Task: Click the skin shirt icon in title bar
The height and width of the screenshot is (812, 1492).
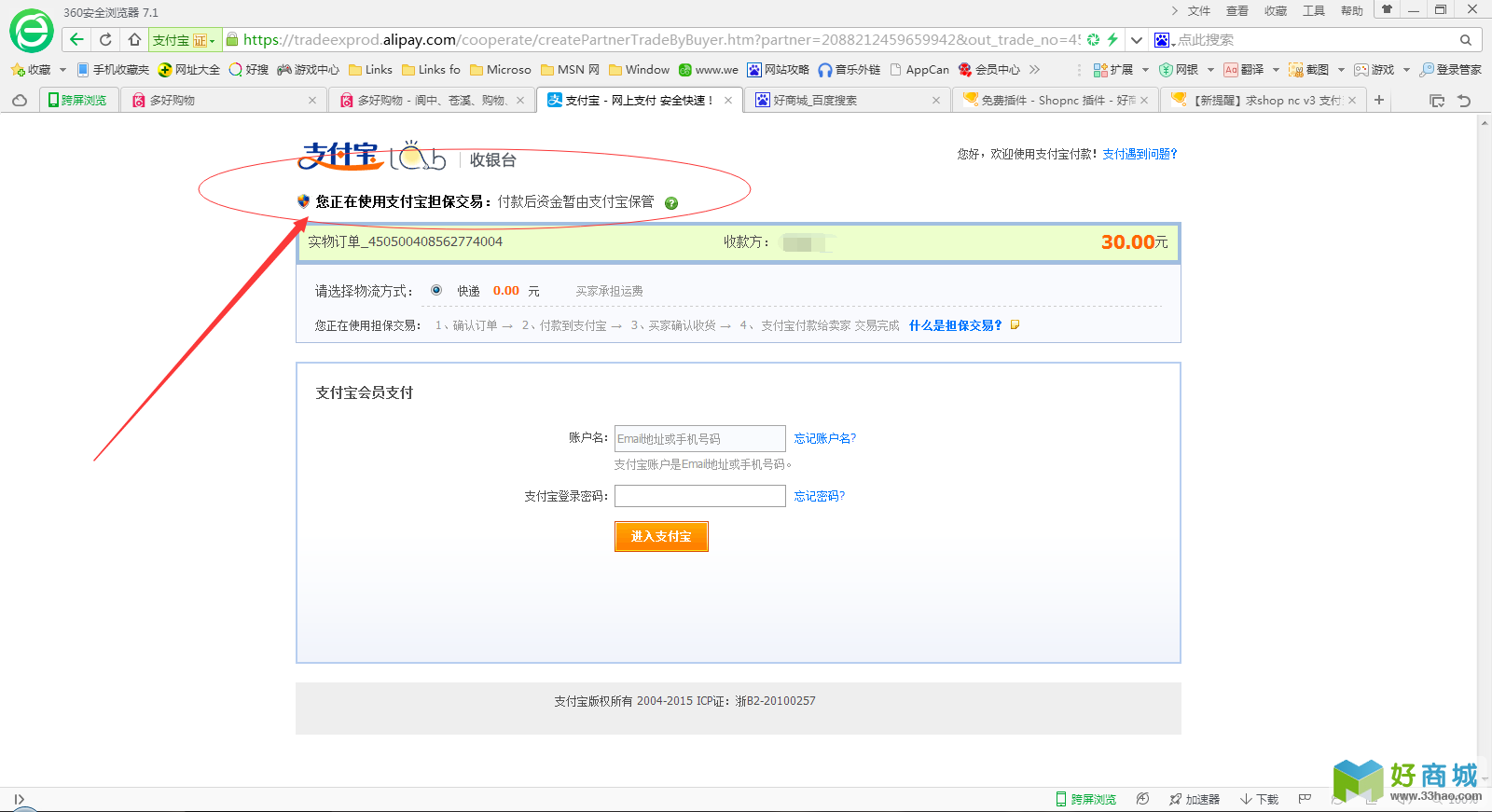Action: 1387,9
